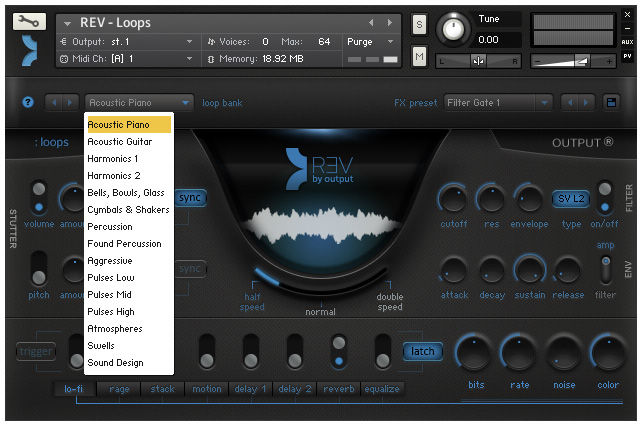
Task: Open the Filter Gate 1 FX preset dropdown
Action: pyautogui.click(x=498, y=102)
